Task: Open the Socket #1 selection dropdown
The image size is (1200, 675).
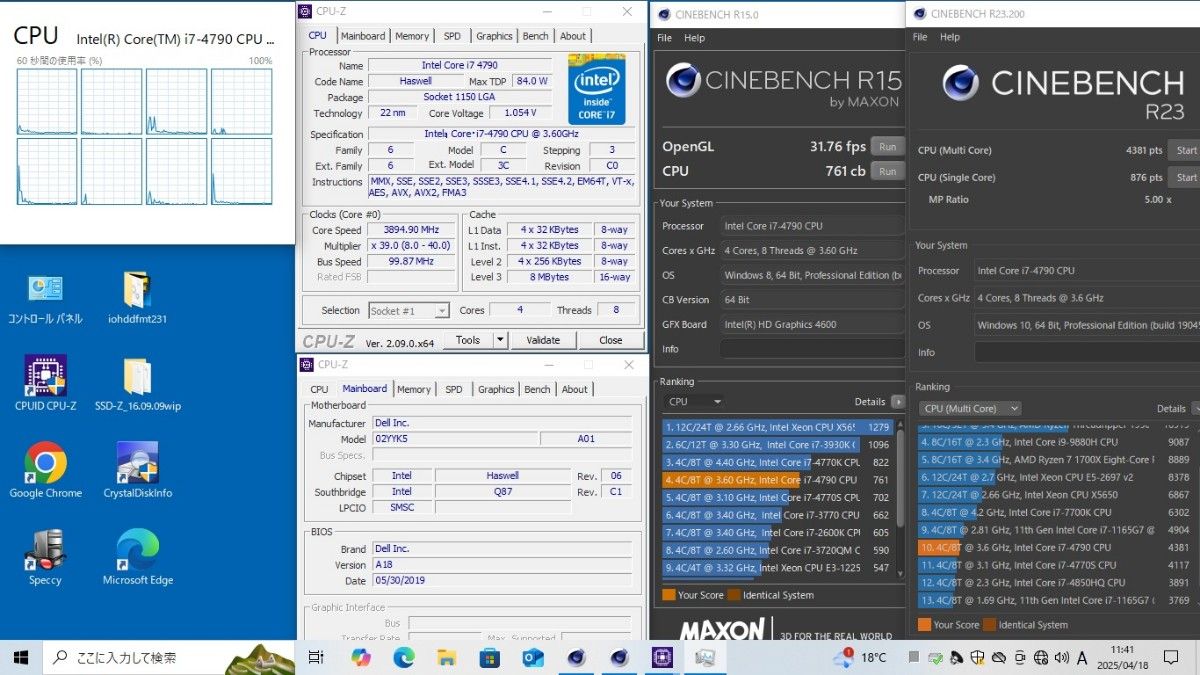Action: (409, 311)
